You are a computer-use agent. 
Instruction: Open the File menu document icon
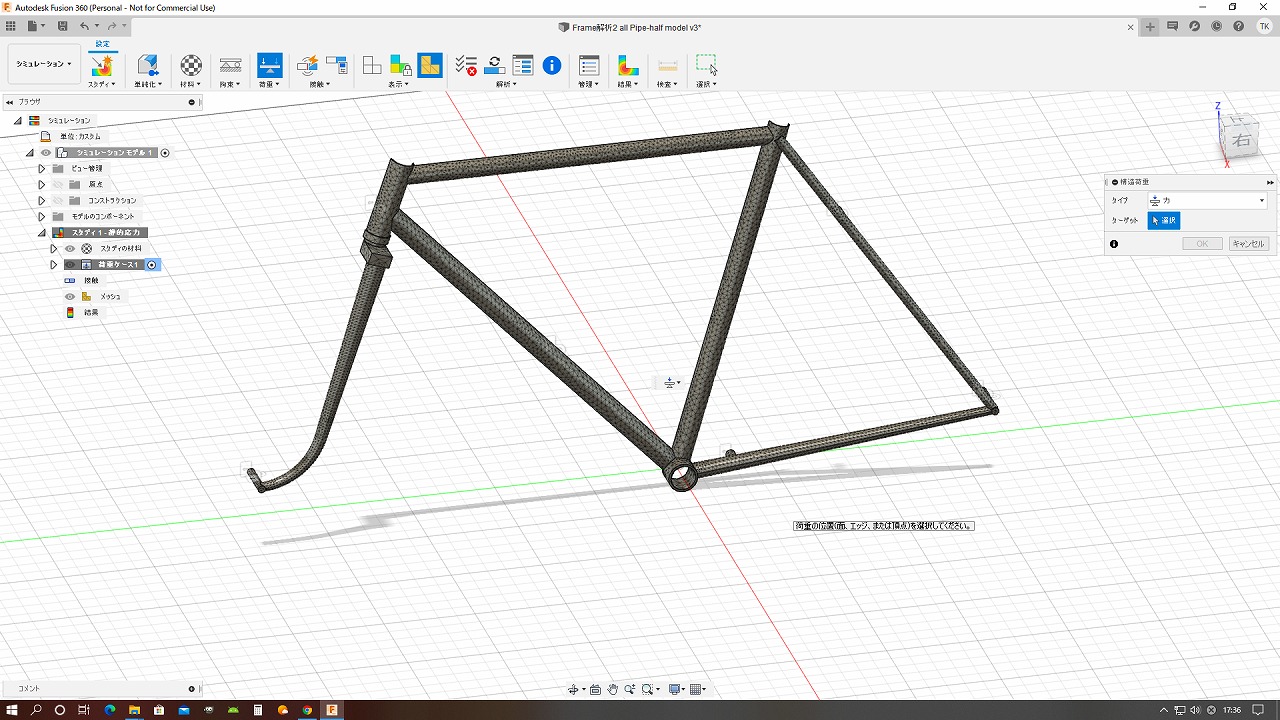[35, 26]
